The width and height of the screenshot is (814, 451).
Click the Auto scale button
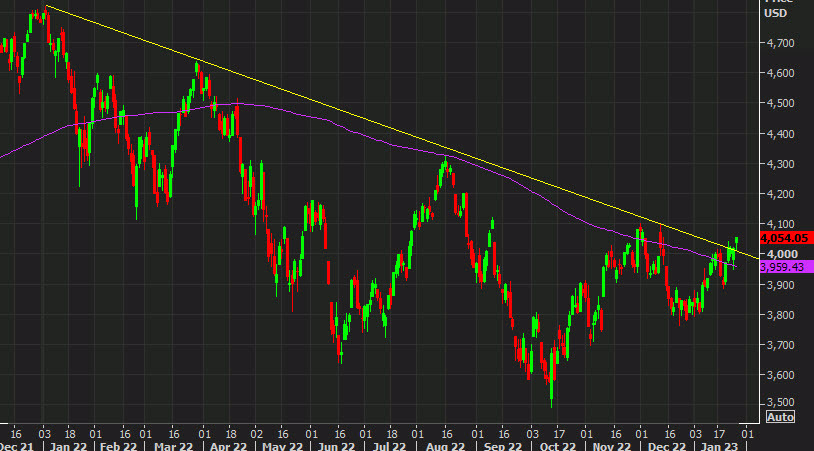tap(779, 416)
